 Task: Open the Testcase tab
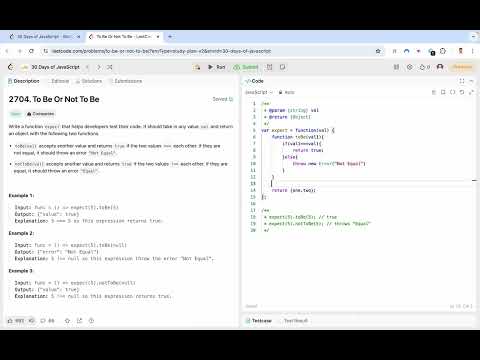[259, 321]
